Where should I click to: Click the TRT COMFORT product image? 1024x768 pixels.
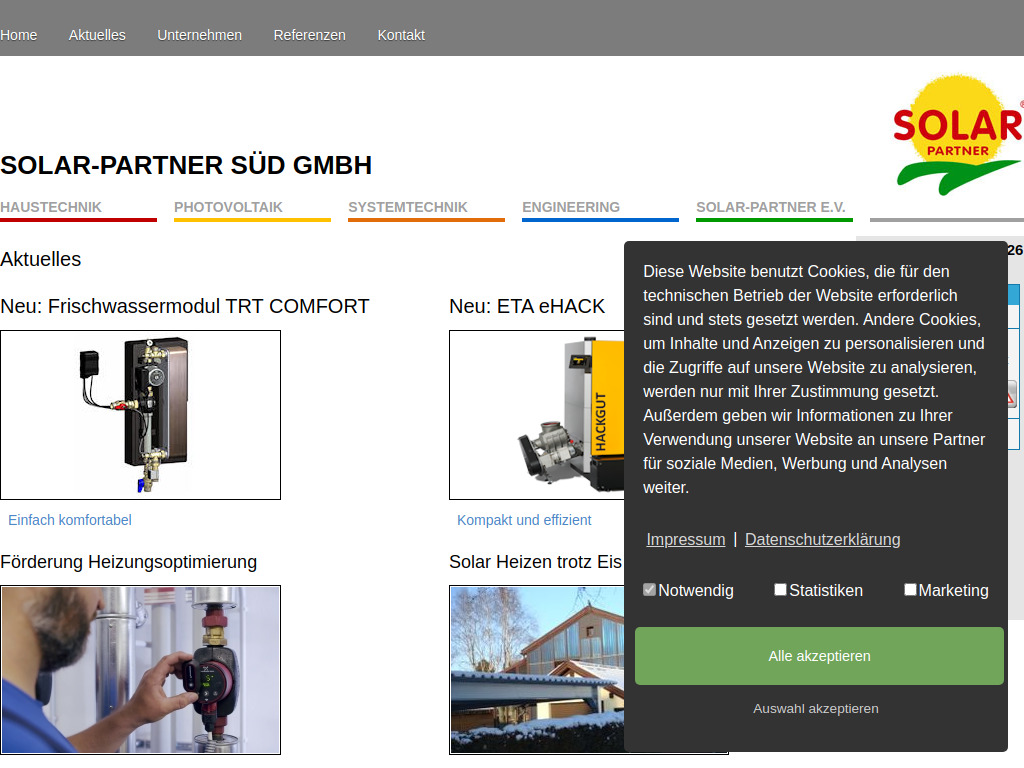coord(140,414)
